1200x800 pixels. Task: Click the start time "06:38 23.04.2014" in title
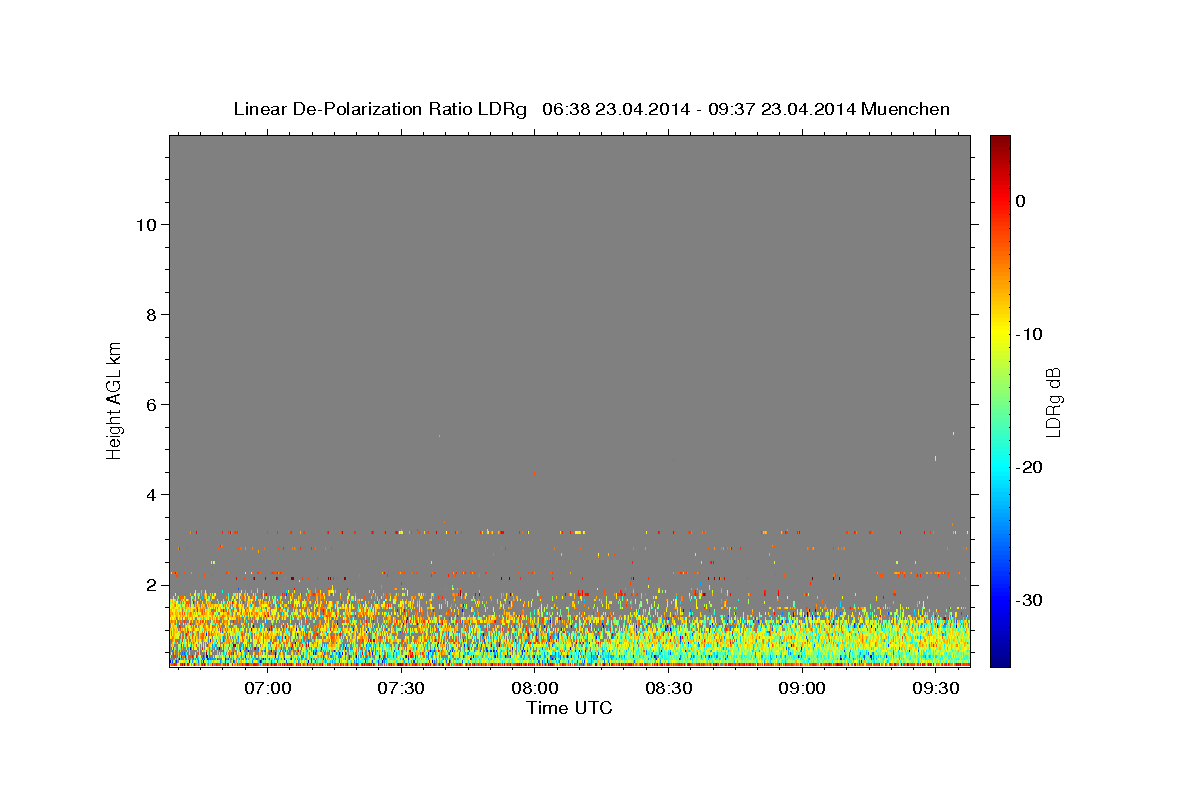click(616, 109)
